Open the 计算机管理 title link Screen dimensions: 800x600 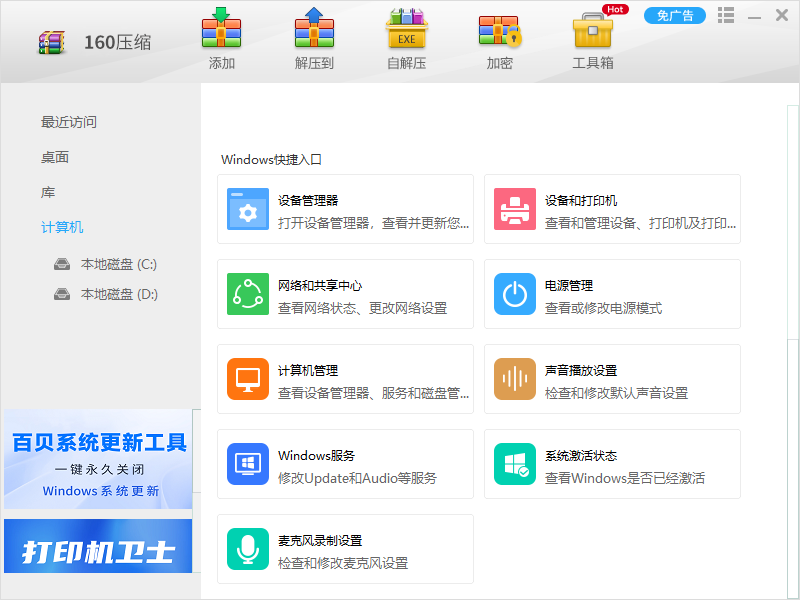[x=308, y=370]
